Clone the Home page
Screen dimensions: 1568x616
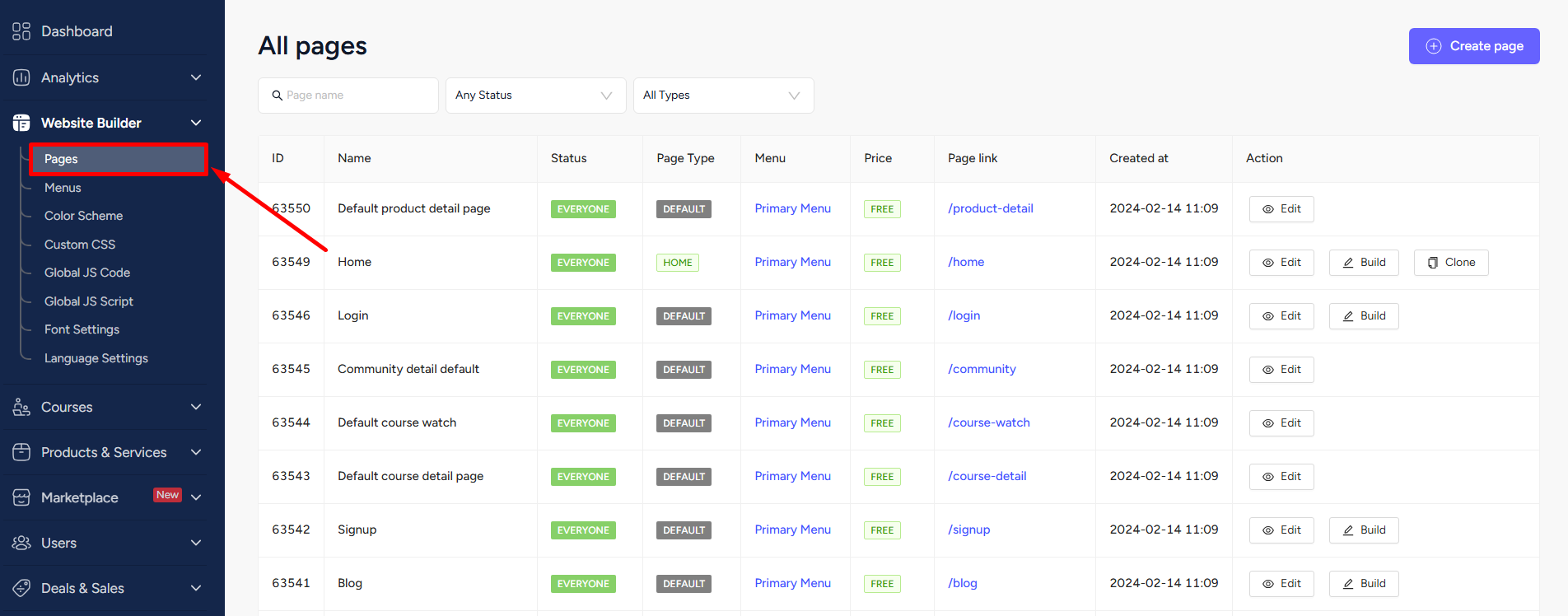tap(1451, 263)
